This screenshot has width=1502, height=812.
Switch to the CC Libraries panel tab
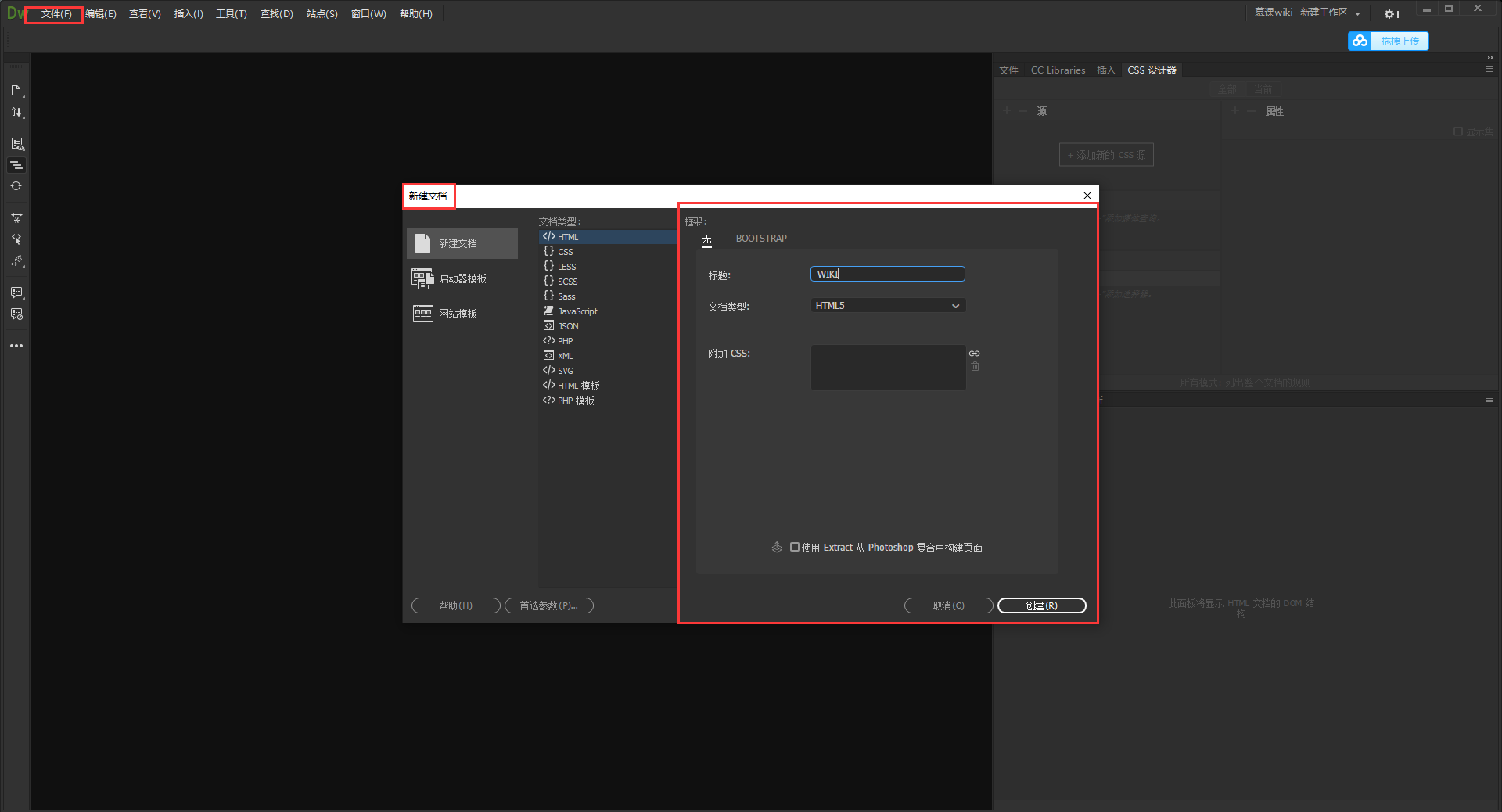[1058, 70]
